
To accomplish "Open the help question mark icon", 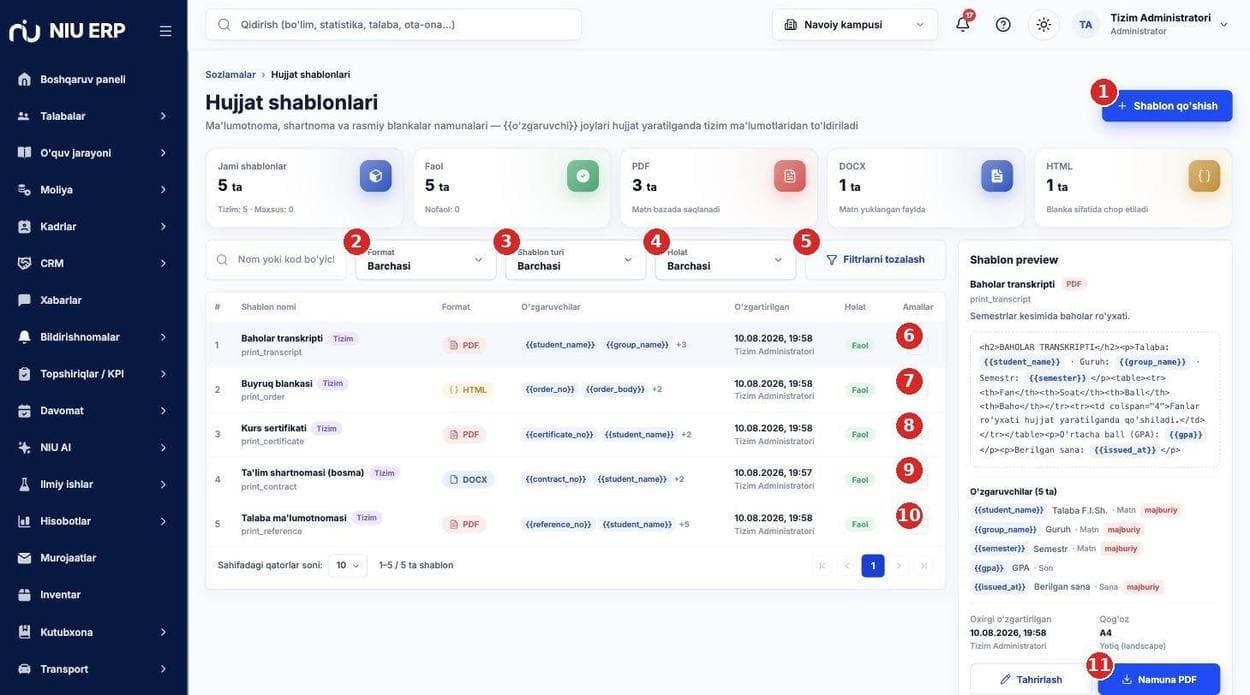I will point(1003,24).
